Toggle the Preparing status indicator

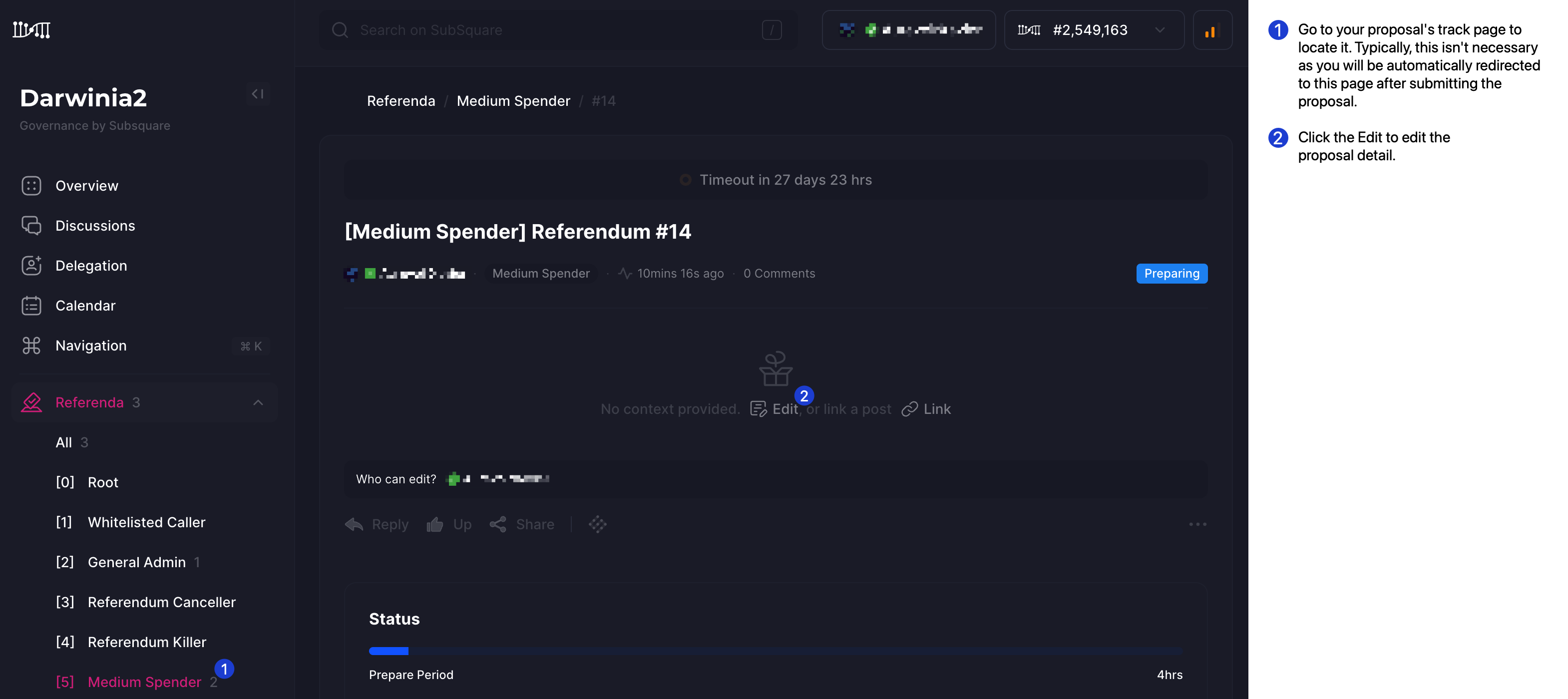point(1171,272)
